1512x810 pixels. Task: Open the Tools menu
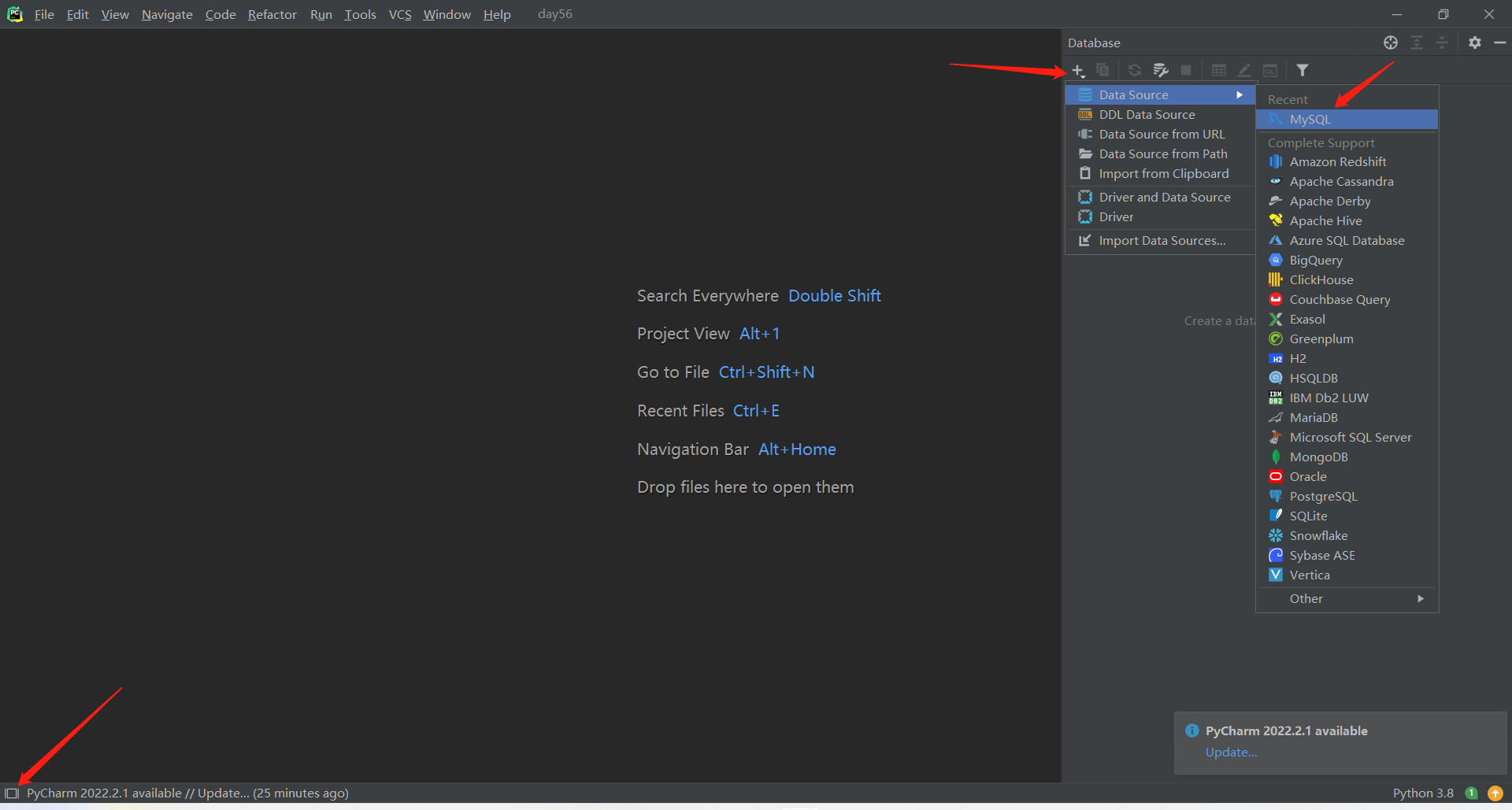(360, 14)
